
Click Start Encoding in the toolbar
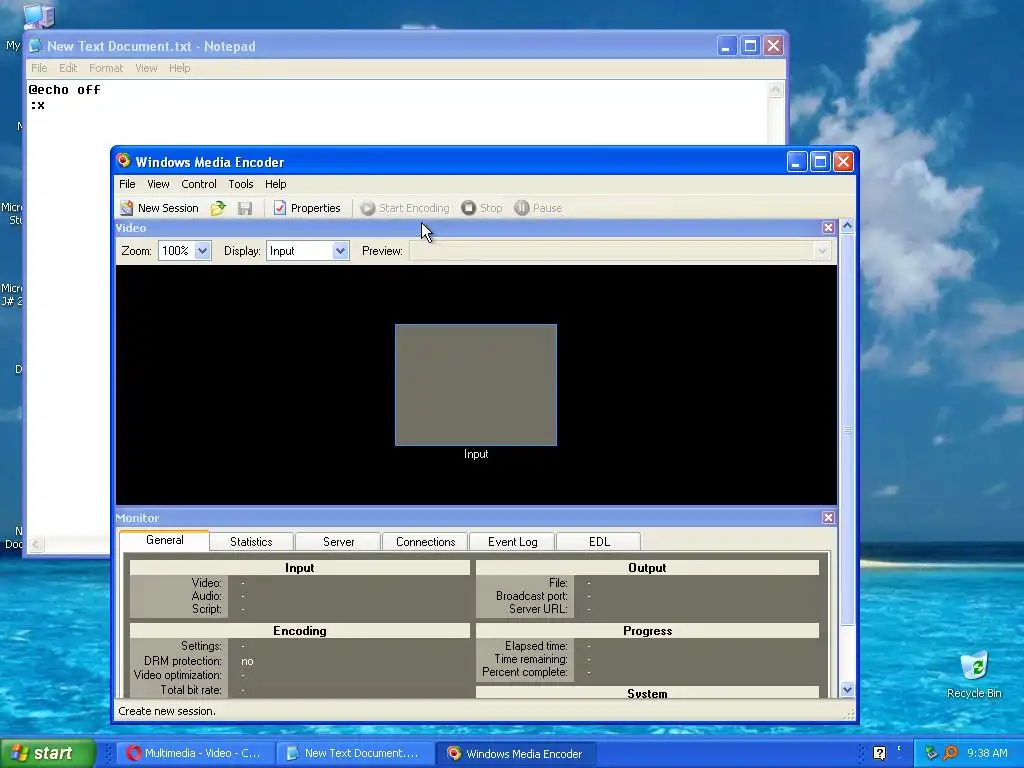click(405, 208)
